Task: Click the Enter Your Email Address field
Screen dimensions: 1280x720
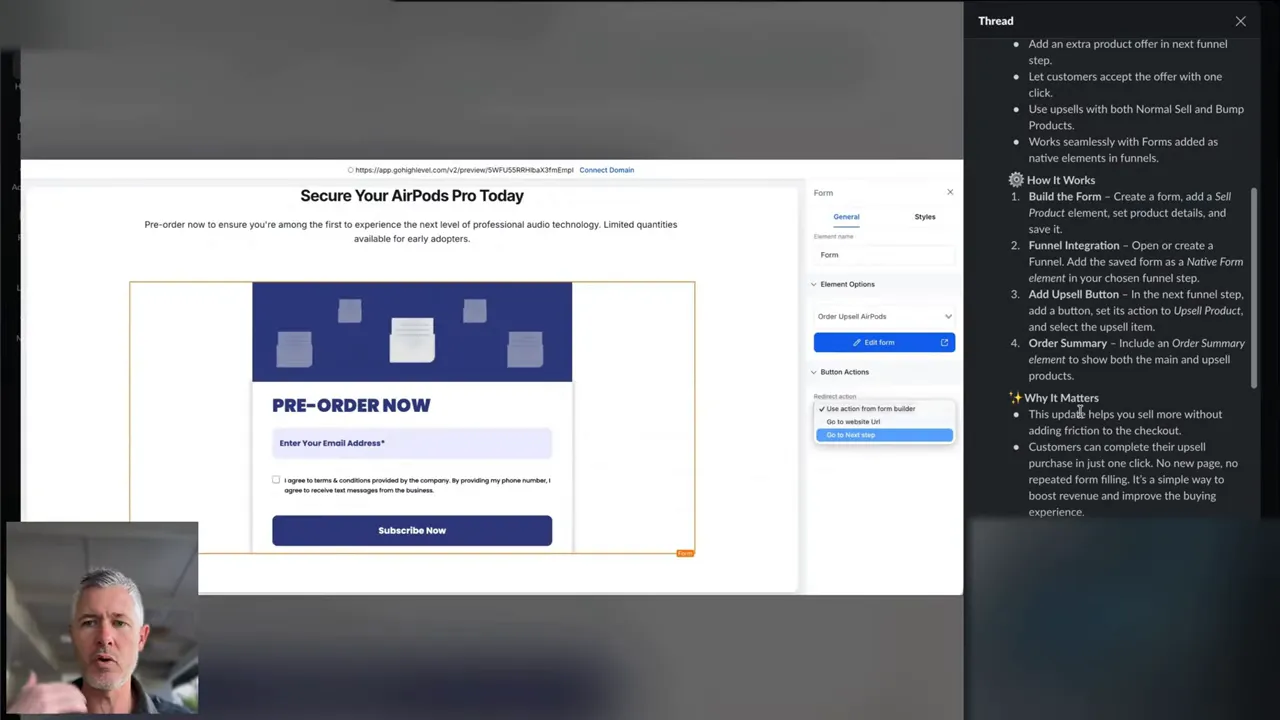Action: point(412,443)
